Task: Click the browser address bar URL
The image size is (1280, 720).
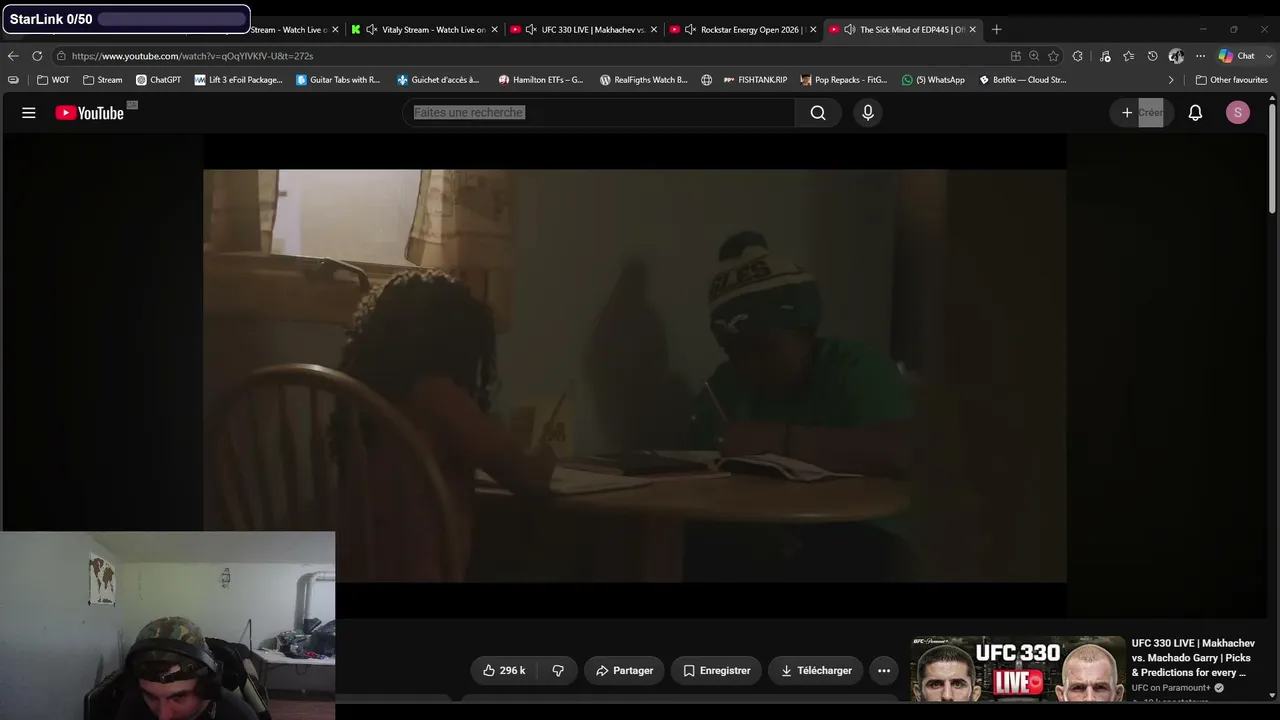Action: pos(193,56)
